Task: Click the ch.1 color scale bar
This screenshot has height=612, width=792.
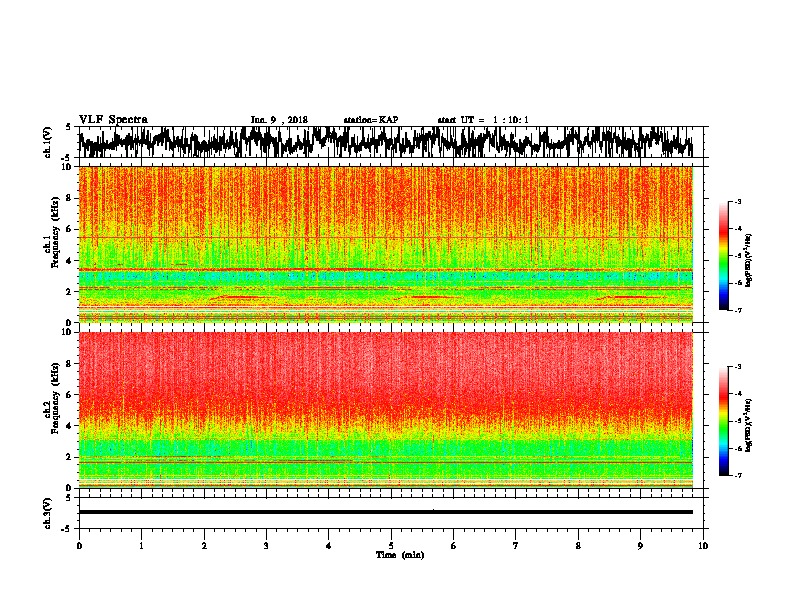Action: coord(723,256)
